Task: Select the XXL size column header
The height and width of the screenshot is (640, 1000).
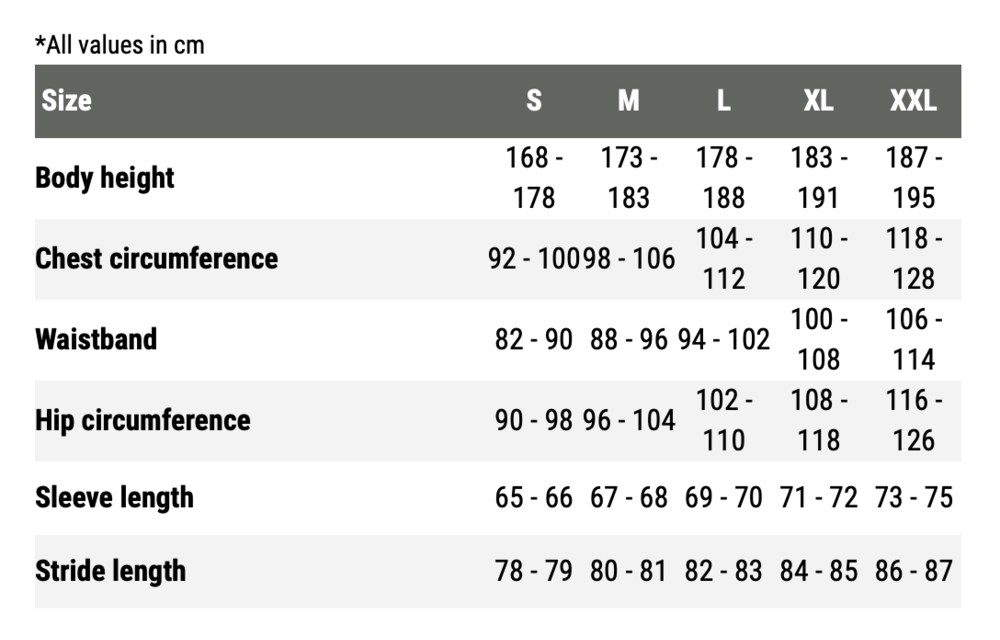Action: click(x=913, y=101)
